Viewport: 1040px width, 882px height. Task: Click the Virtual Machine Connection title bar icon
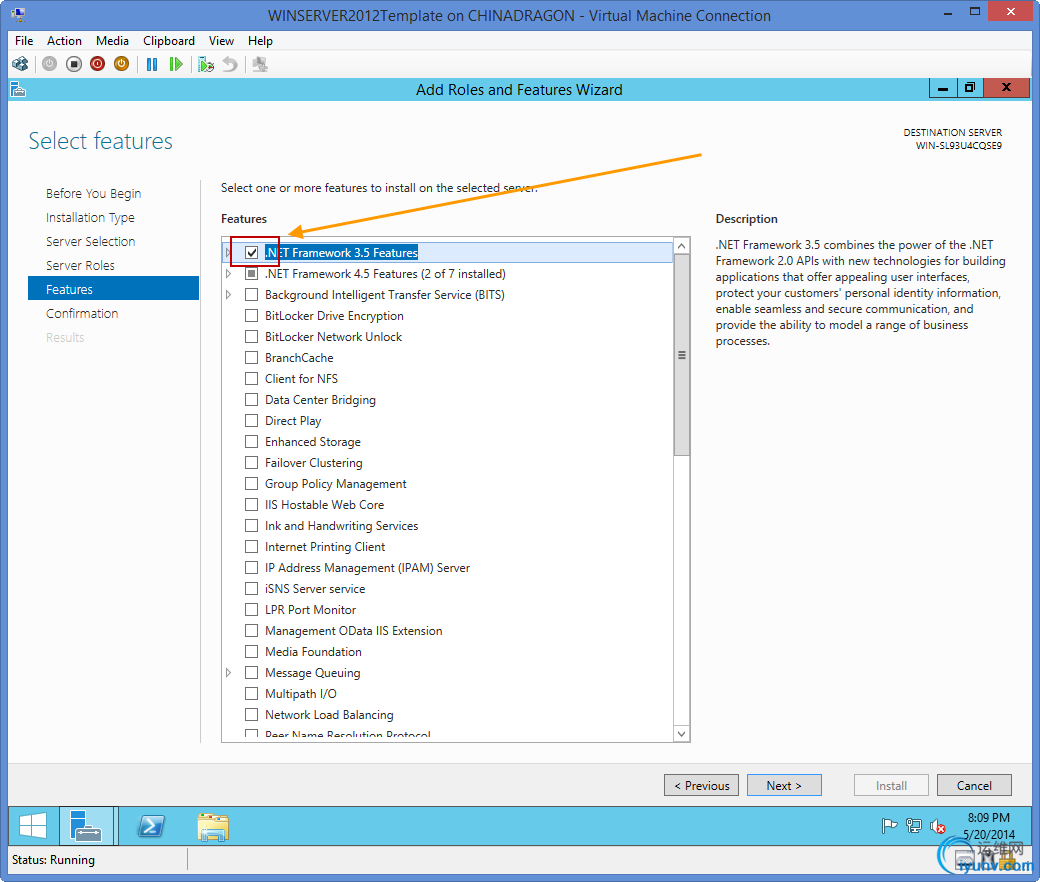point(18,15)
